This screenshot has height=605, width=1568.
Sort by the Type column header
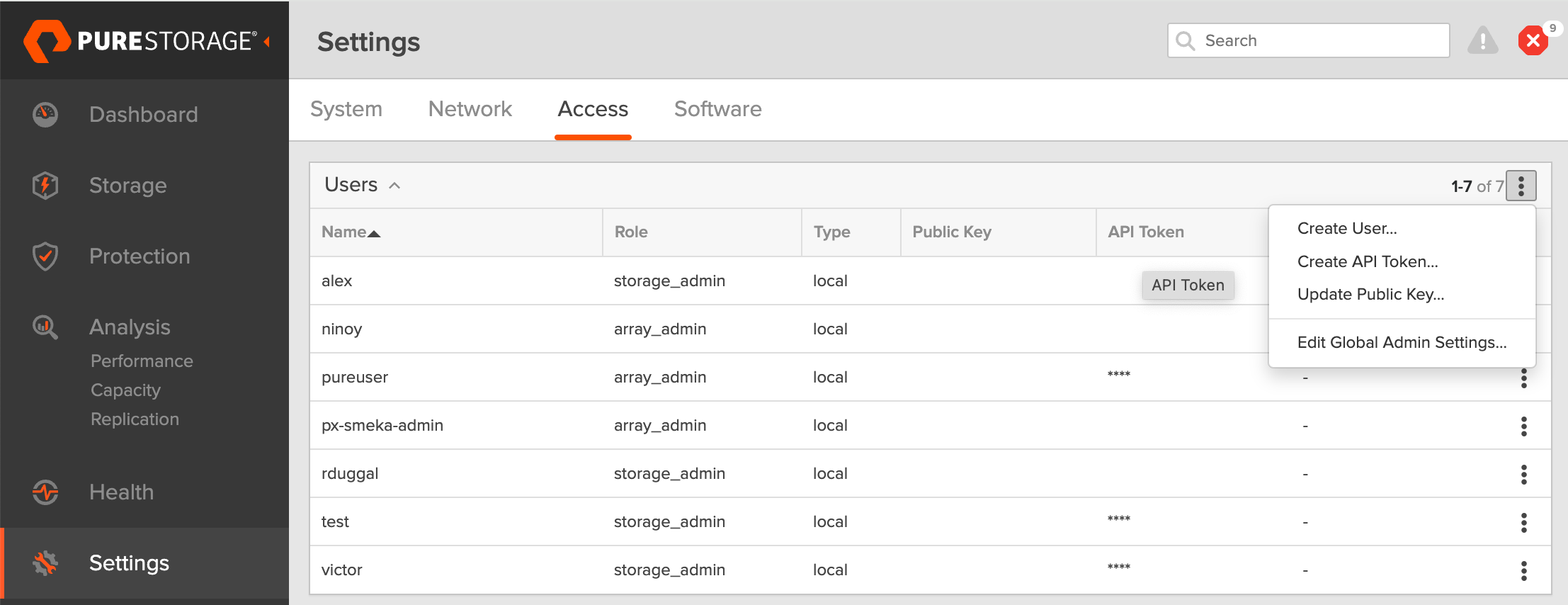pyautogui.click(x=831, y=232)
